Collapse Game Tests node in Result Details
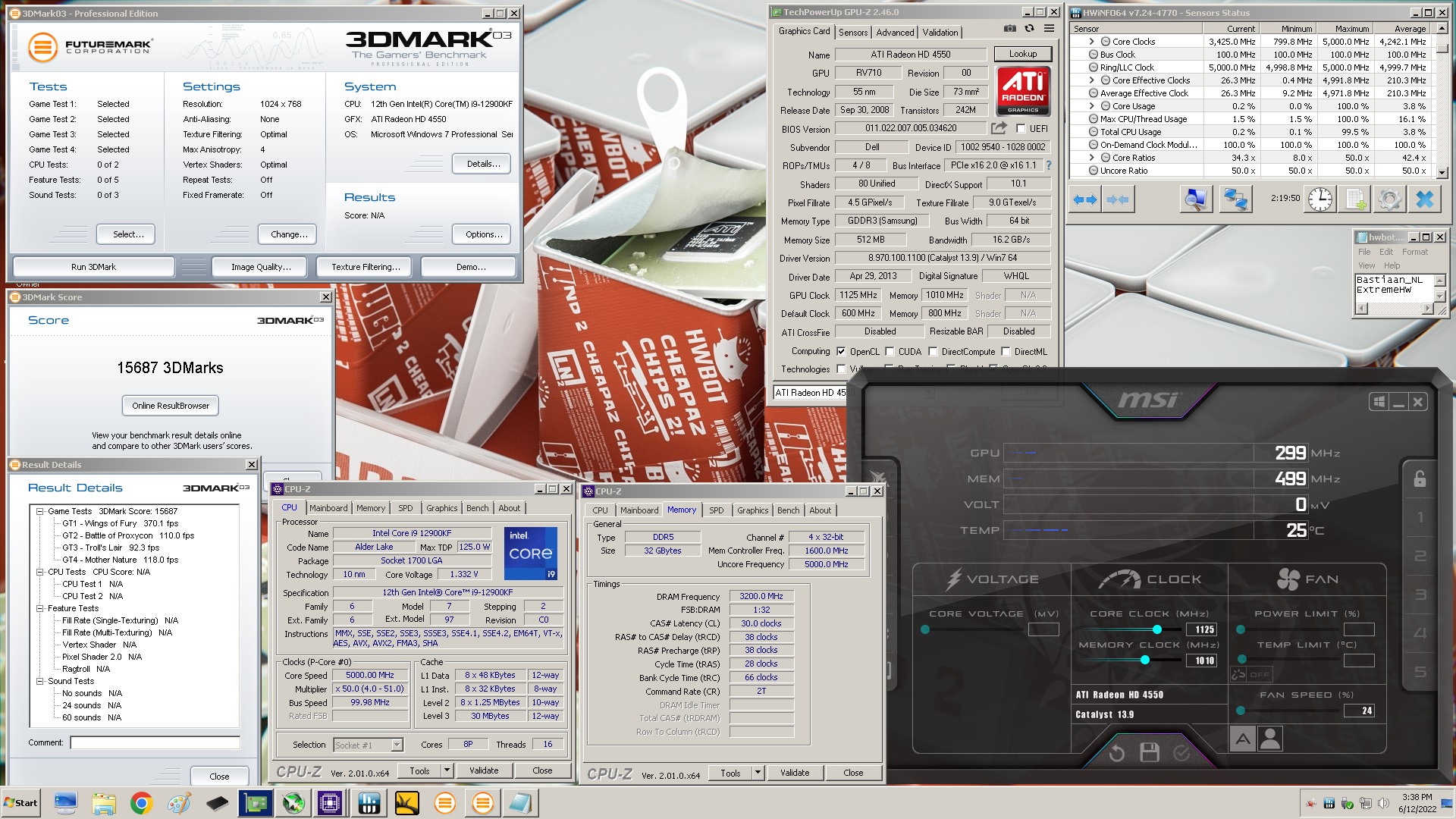The image size is (1456, 819). click(39, 511)
